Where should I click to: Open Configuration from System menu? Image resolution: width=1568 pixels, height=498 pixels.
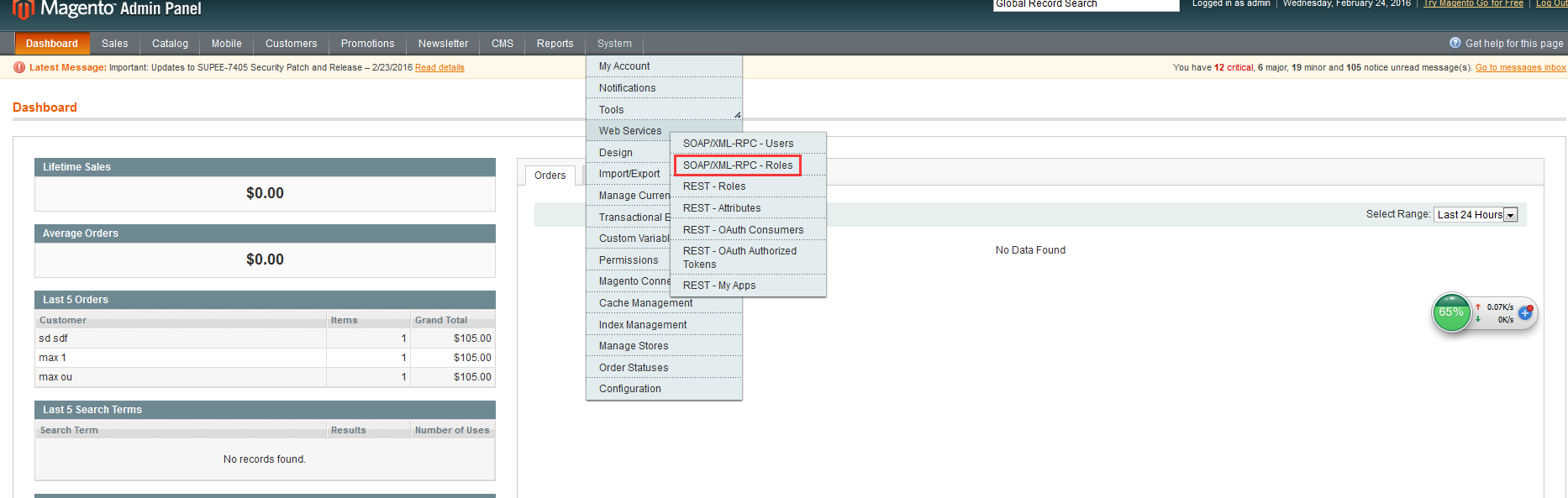[x=629, y=389]
